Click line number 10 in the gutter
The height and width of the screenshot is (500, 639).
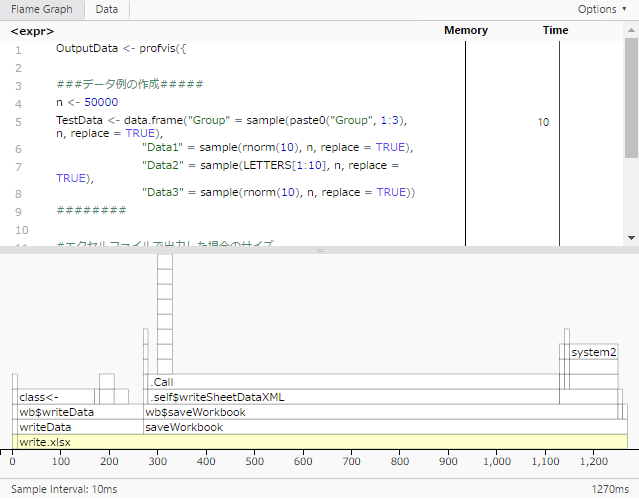(x=22, y=230)
